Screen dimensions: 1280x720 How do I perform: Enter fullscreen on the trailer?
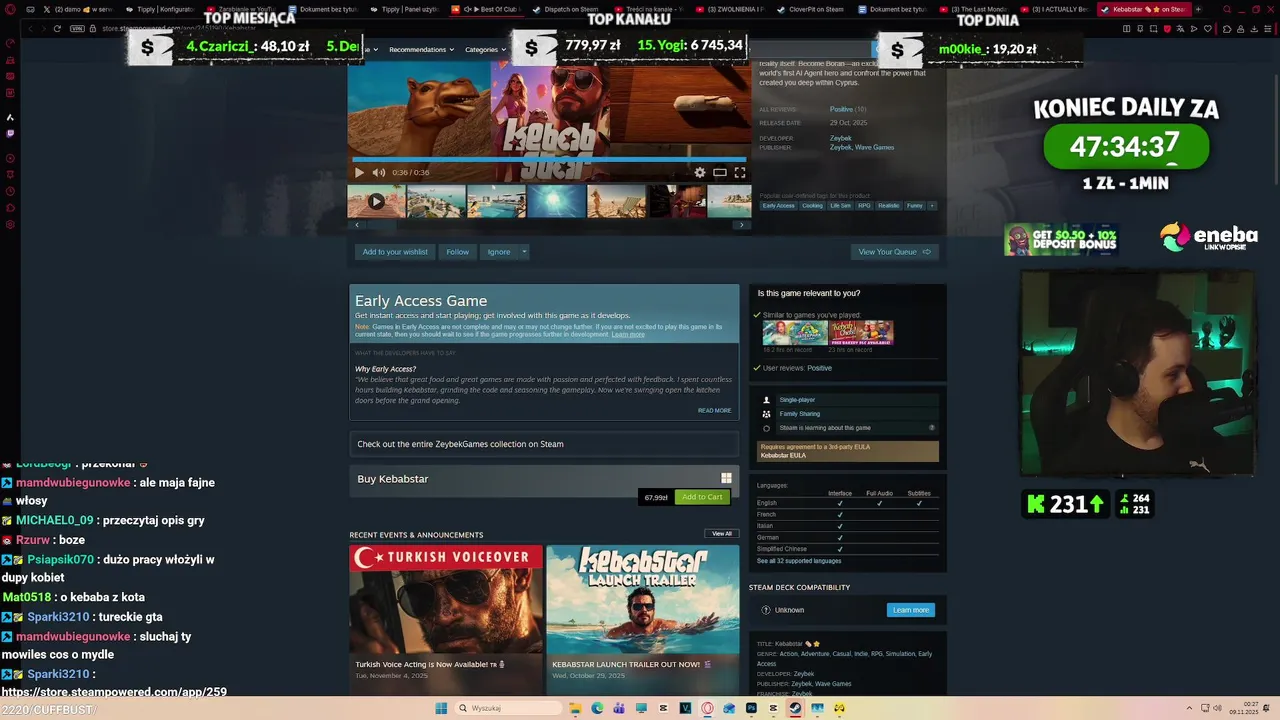pyautogui.click(x=740, y=172)
